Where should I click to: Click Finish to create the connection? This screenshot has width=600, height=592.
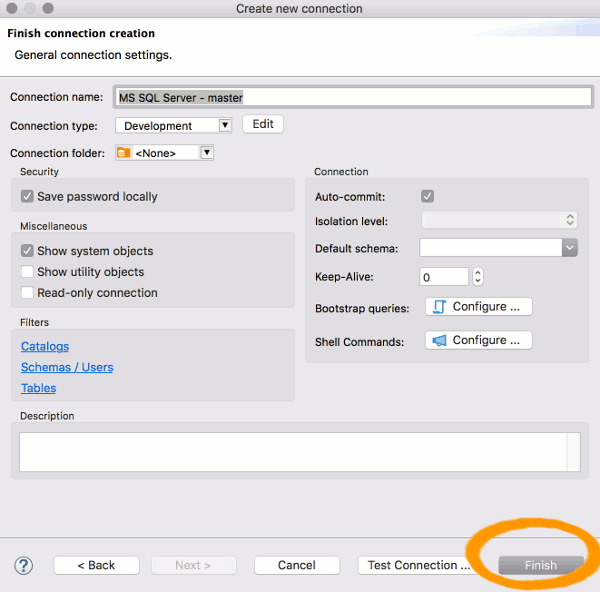tap(541, 565)
